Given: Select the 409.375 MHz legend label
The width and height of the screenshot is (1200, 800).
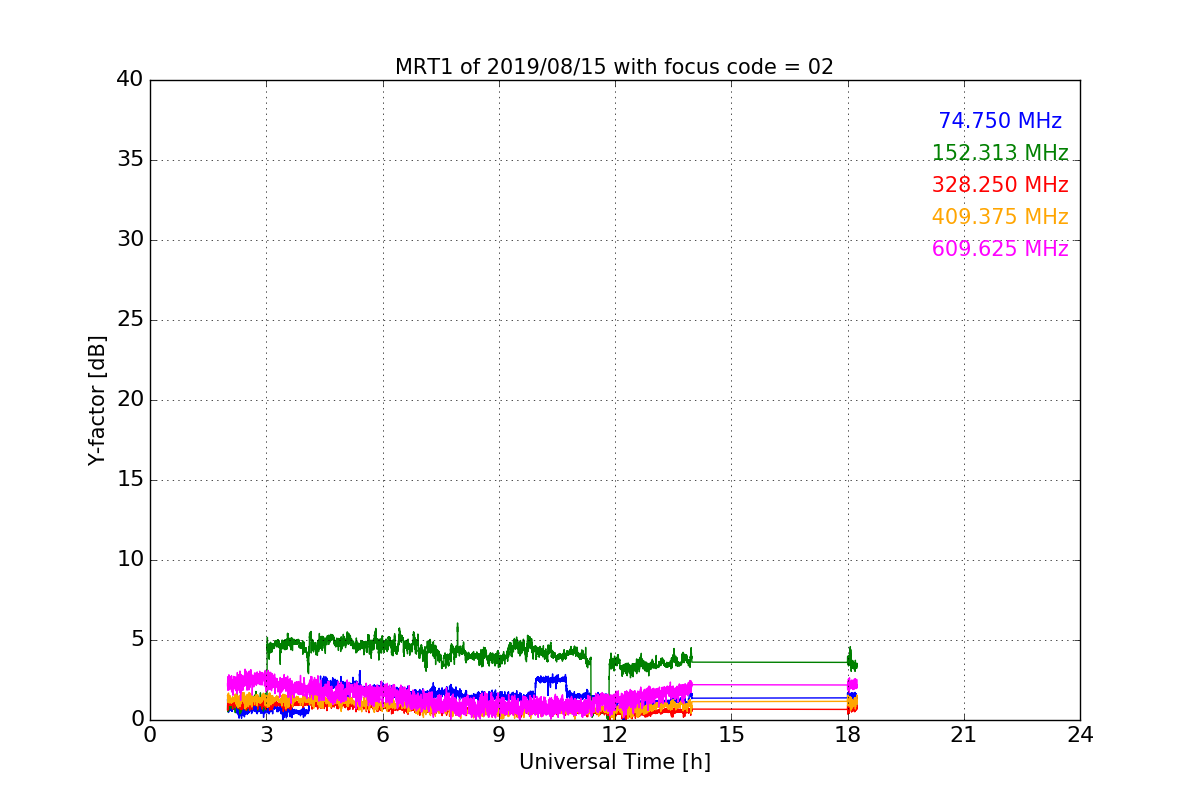Looking at the screenshot, I should pyautogui.click(x=1000, y=217).
